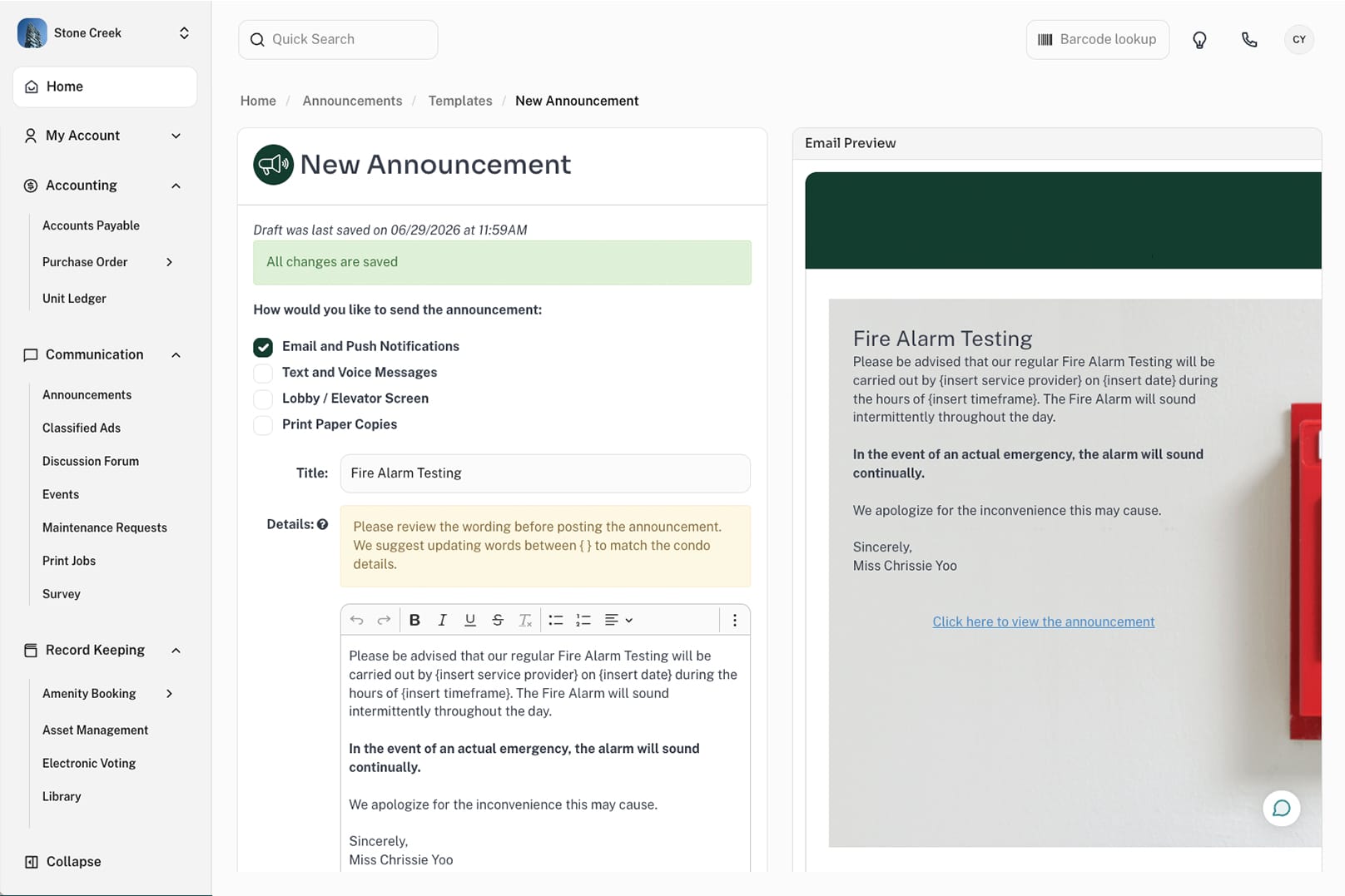
Task: Open Announcements in the sidebar
Action: tap(87, 394)
